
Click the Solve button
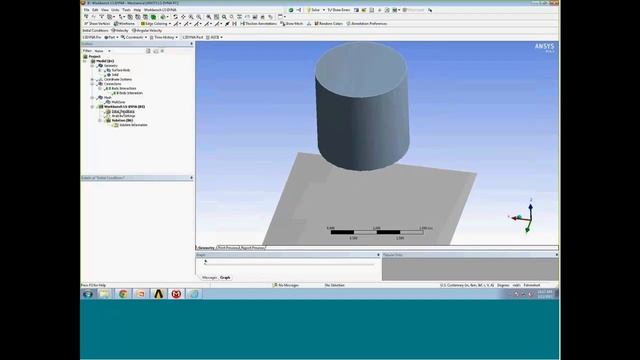(x=313, y=10)
